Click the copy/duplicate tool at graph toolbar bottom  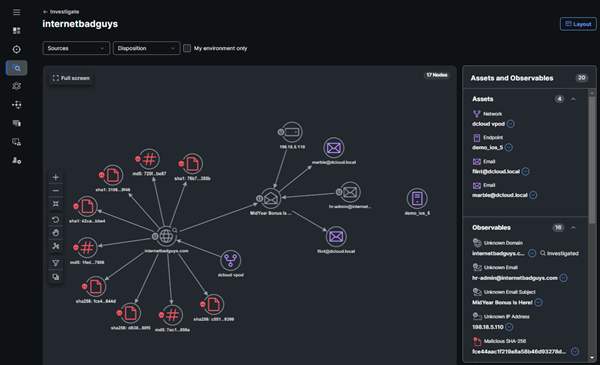point(55,277)
